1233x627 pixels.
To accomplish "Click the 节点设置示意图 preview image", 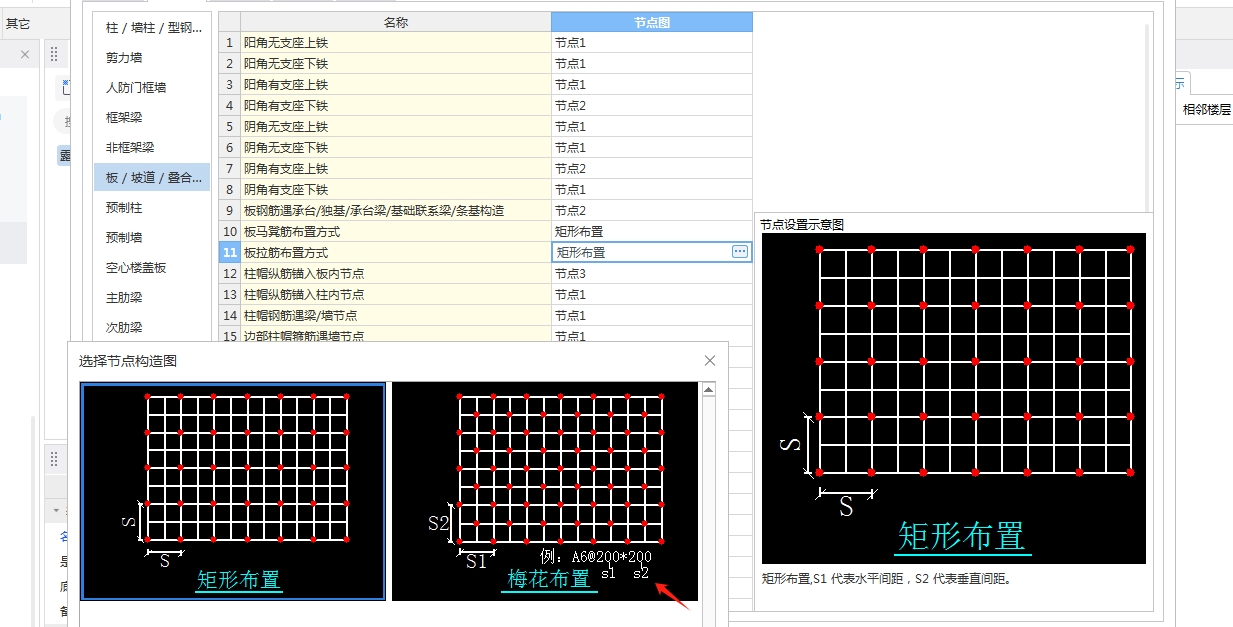I will (x=954, y=398).
